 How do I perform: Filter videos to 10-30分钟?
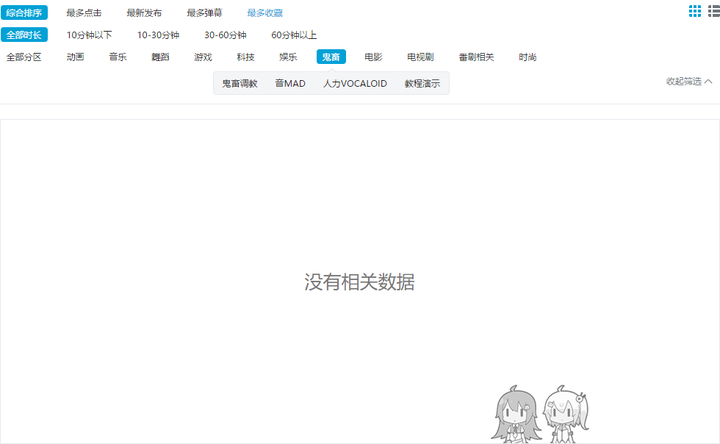(158, 35)
